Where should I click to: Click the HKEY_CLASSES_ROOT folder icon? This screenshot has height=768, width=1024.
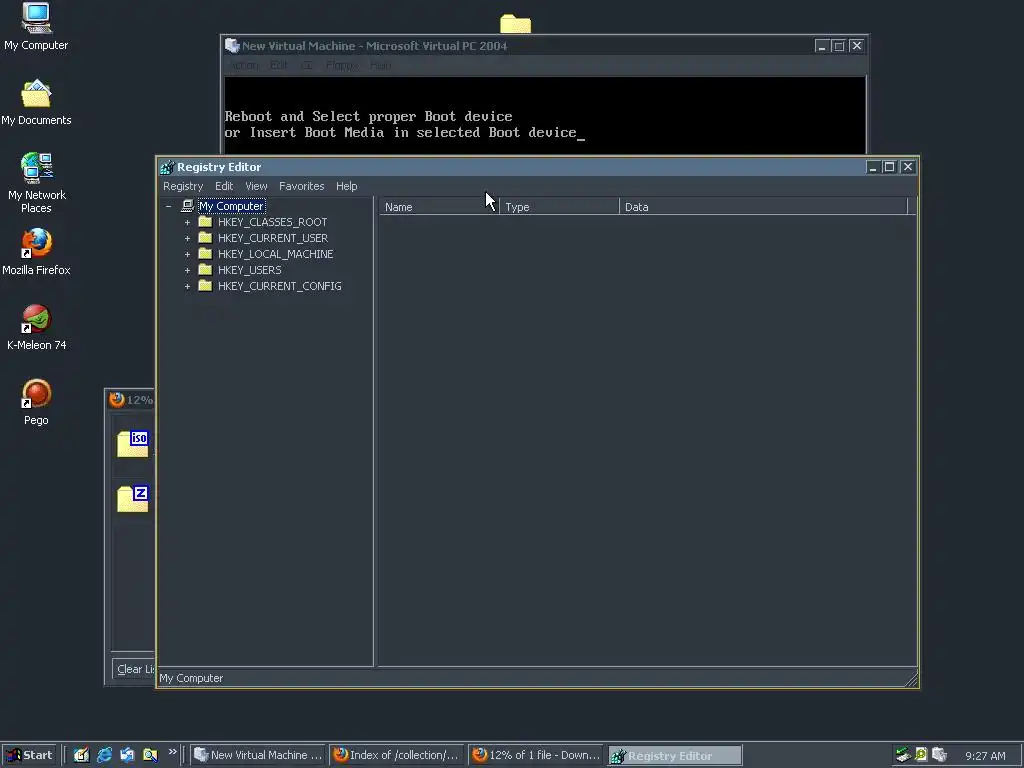[205, 222]
